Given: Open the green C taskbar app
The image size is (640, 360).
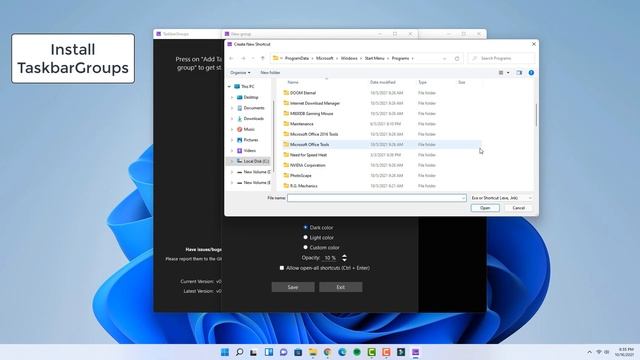Looking at the screenshot, I should (x=371, y=352).
